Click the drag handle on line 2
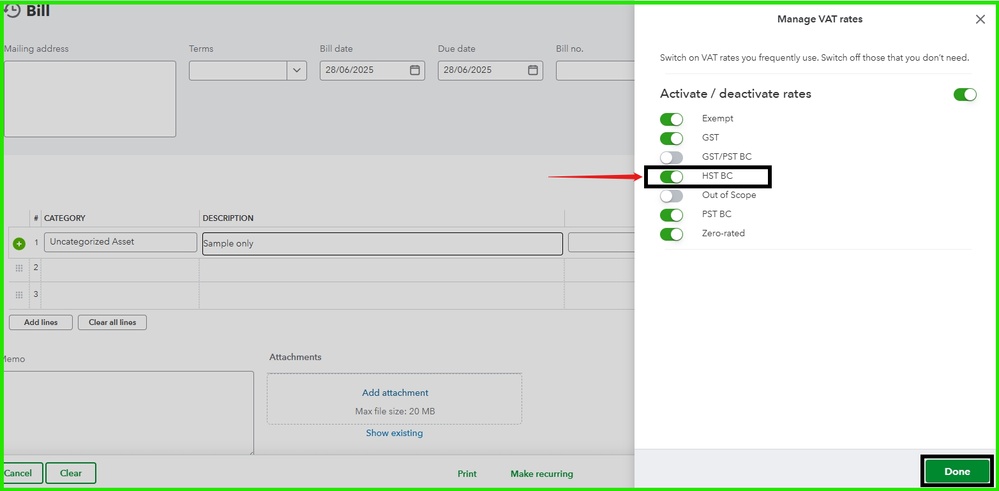The image size is (999, 491). [19, 268]
